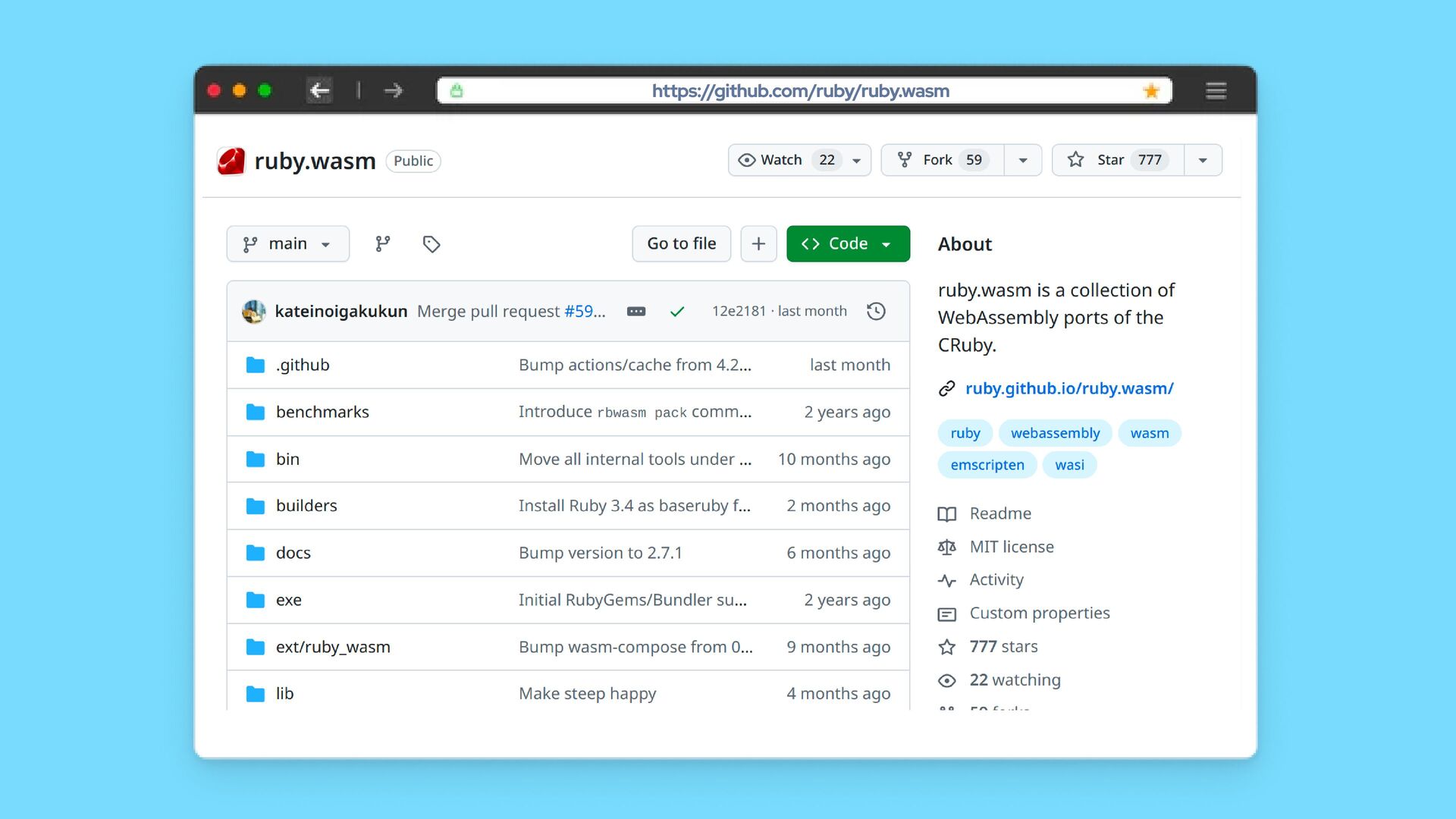This screenshot has height=819, width=1456.
Task: Open the Fork options dropdown arrow
Action: 1022,160
